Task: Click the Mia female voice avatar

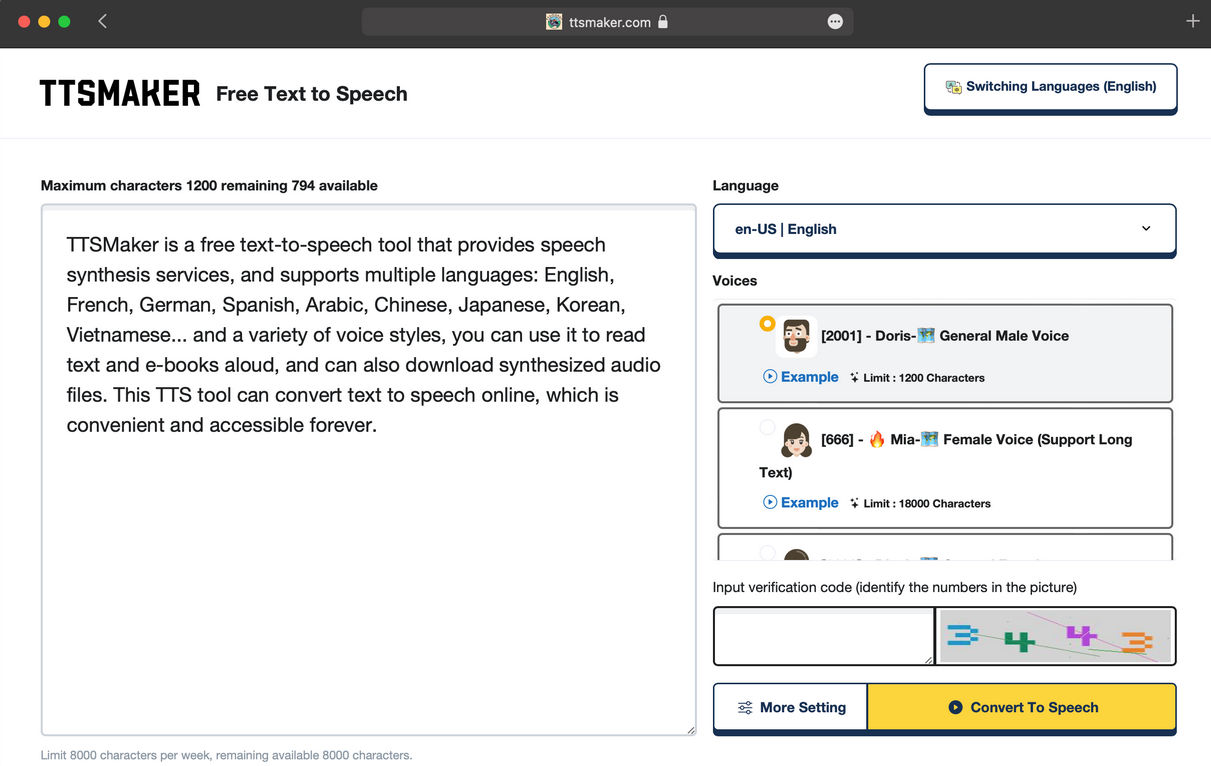Action: click(x=796, y=439)
